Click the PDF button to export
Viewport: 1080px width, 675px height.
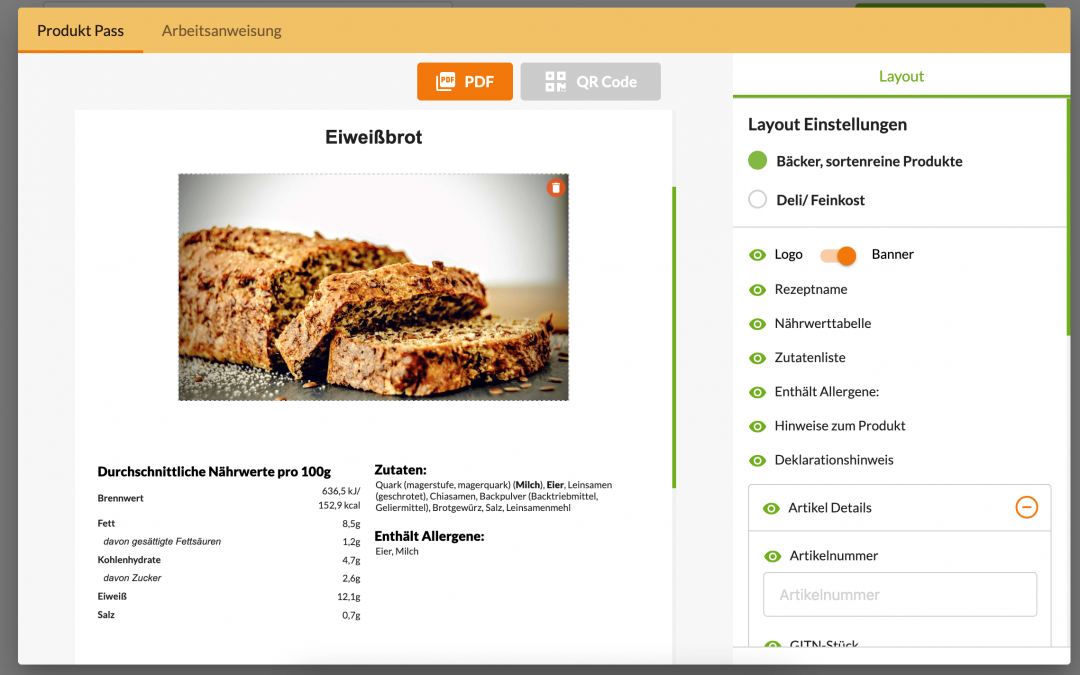click(x=464, y=81)
